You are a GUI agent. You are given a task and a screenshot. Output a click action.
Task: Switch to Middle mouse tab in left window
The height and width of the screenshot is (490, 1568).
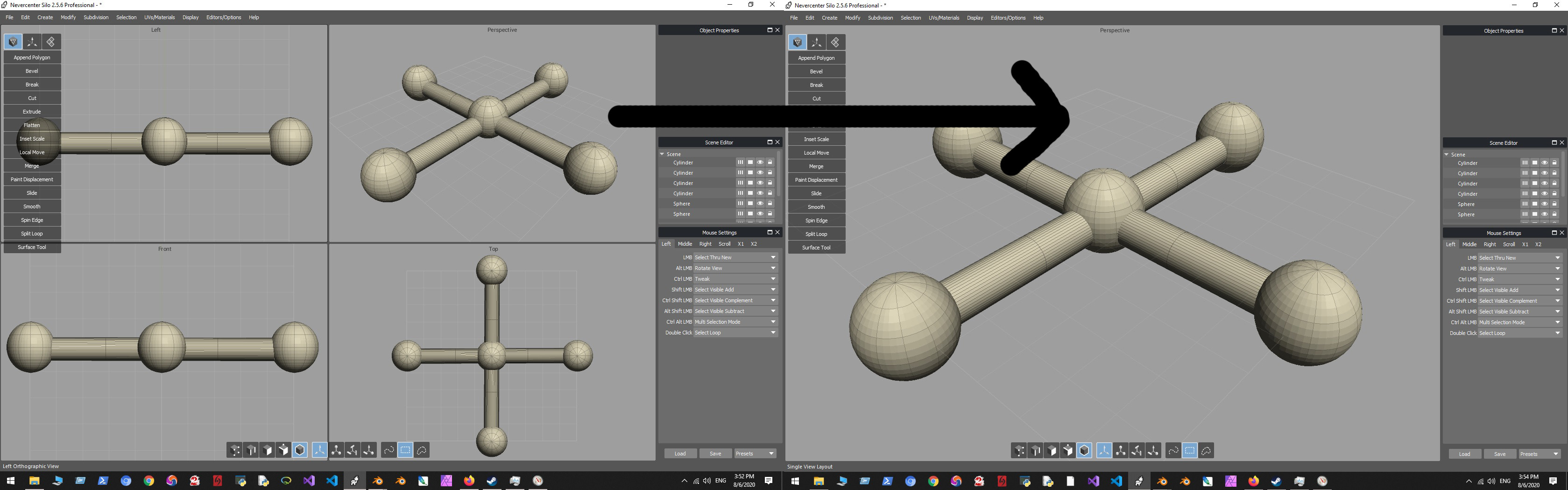[x=685, y=243]
